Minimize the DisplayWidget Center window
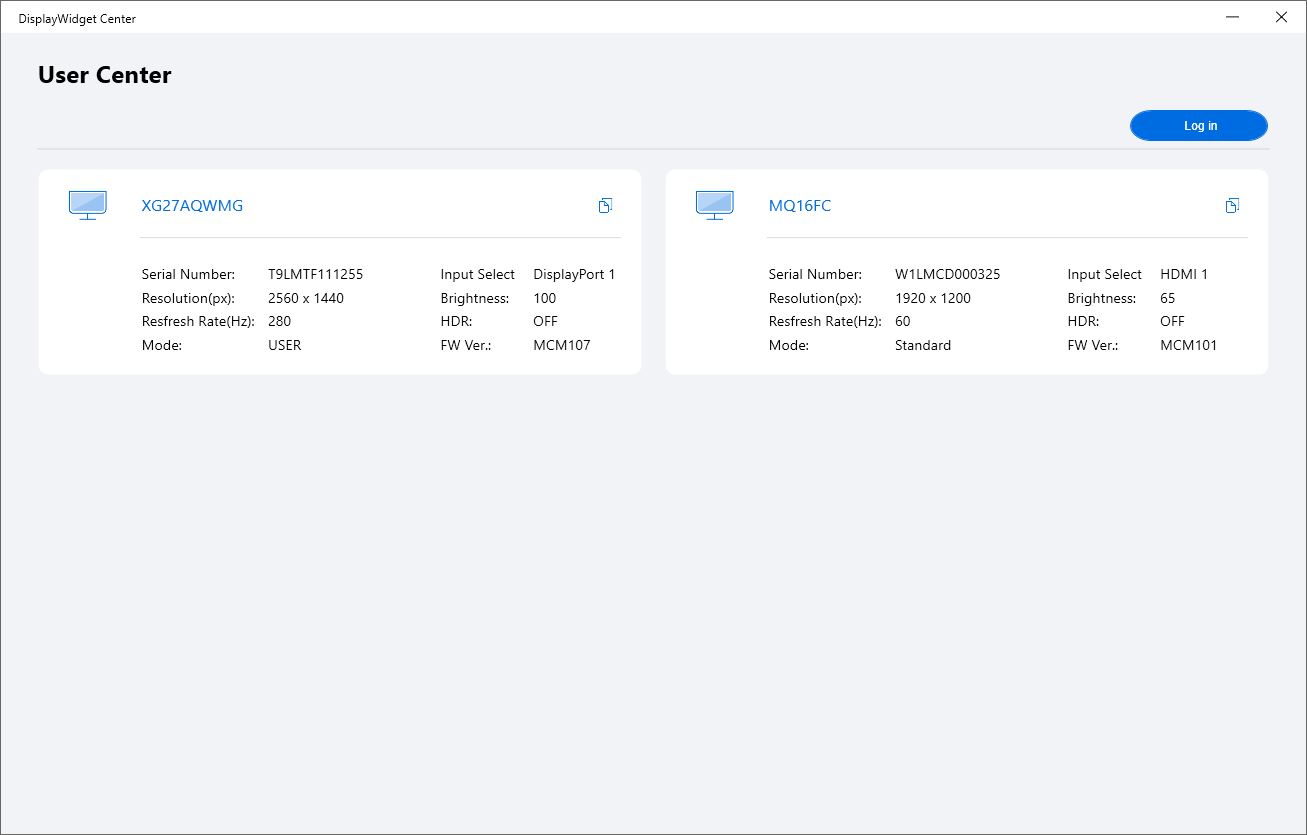1307x835 pixels. pyautogui.click(x=1232, y=17)
